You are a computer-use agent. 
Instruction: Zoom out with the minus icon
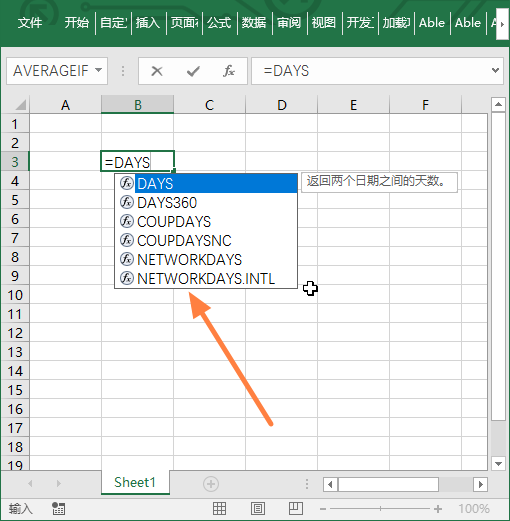[x=322, y=509]
